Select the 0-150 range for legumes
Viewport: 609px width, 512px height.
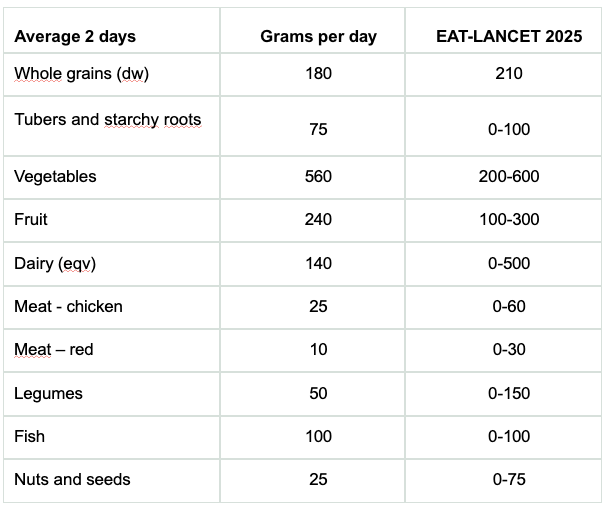[509, 393]
